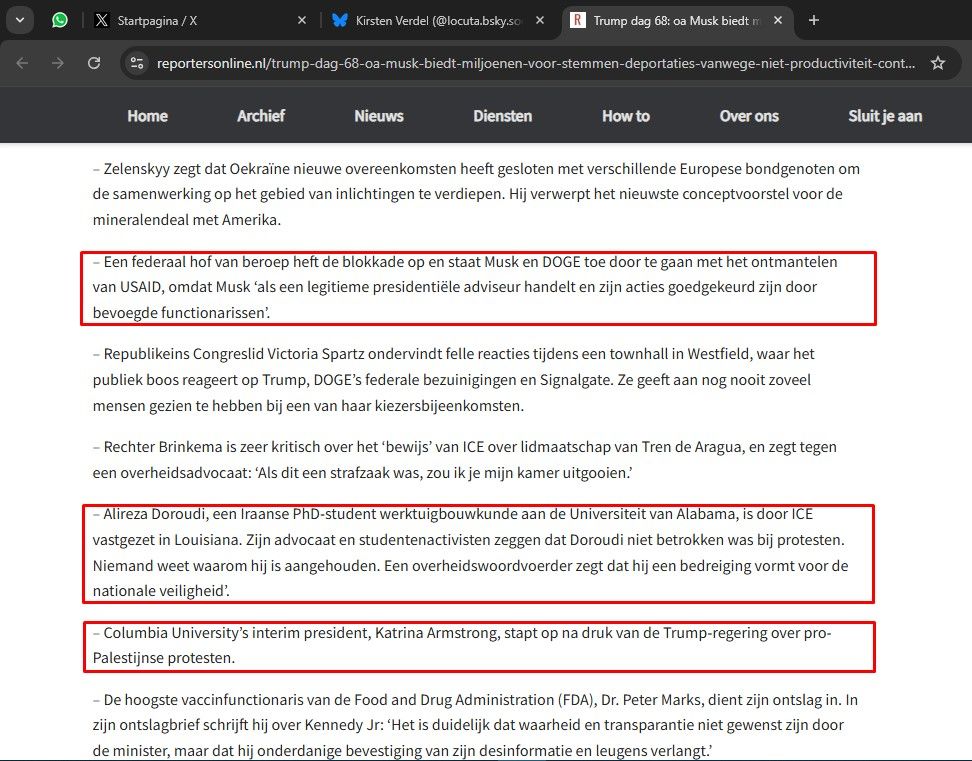Open the Diensten menu item
Screen dimensions: 972x761
[503, 116]
